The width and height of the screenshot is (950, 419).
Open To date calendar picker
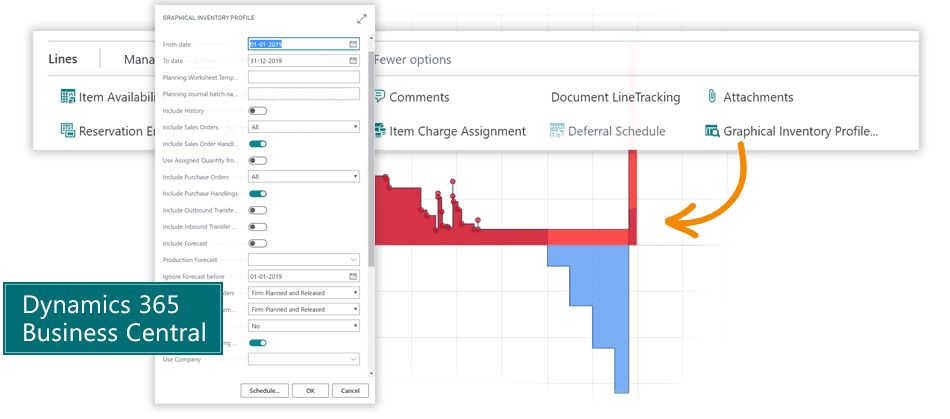(353, 61)
